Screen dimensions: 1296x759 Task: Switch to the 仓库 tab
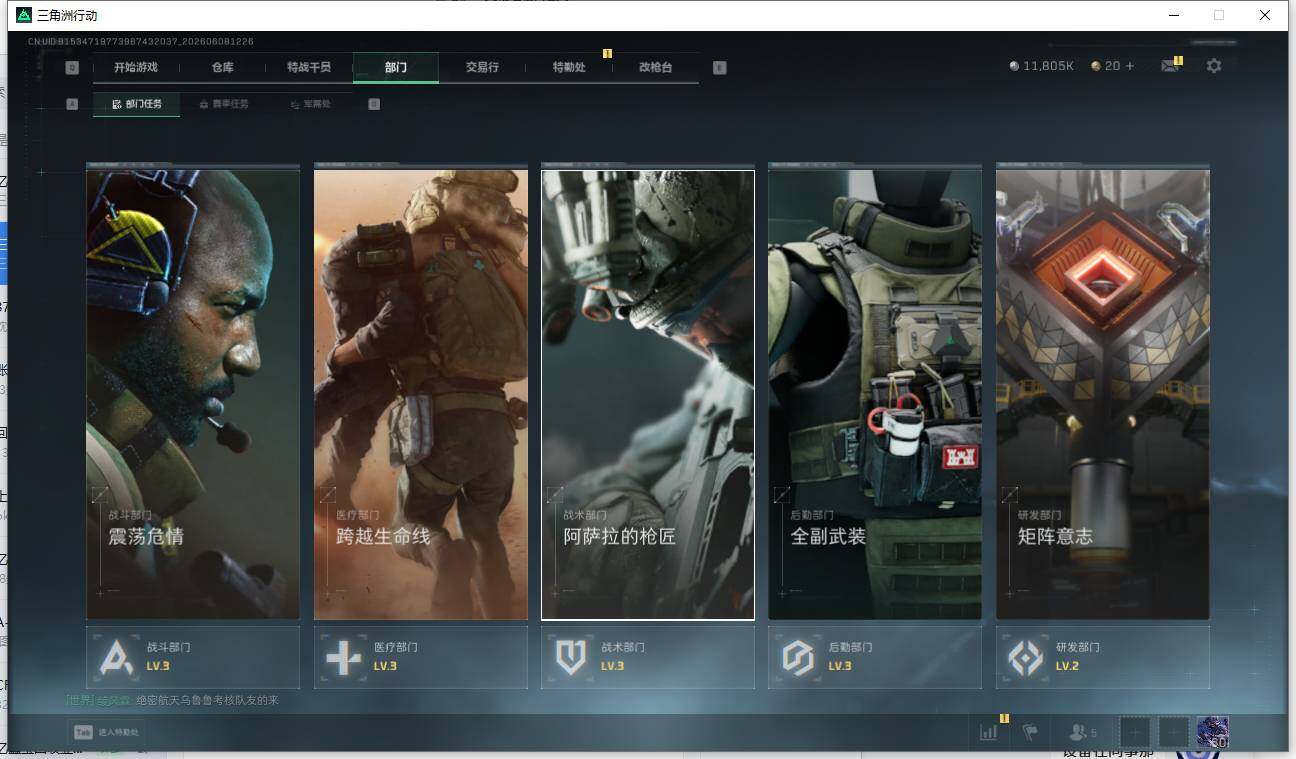click(222, 67)
